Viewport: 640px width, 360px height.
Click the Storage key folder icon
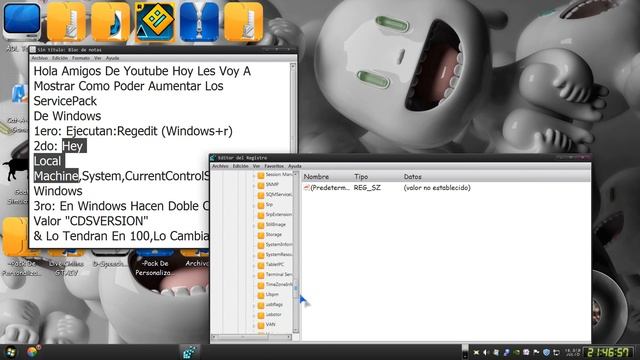click(x=261, y=235)
